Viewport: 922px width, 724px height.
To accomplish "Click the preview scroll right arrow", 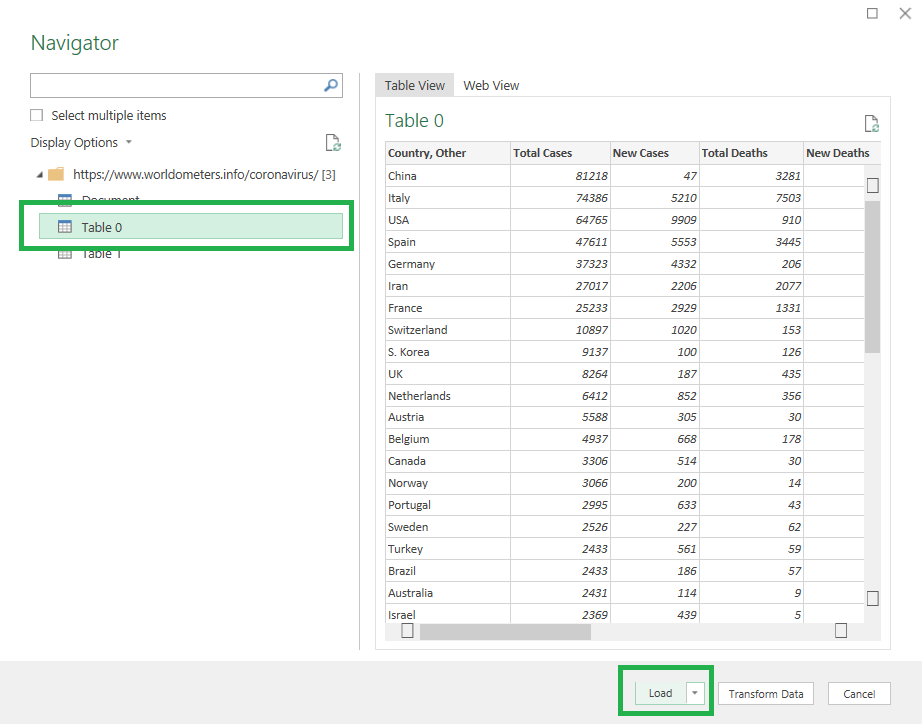I will (x=841, y=630).
